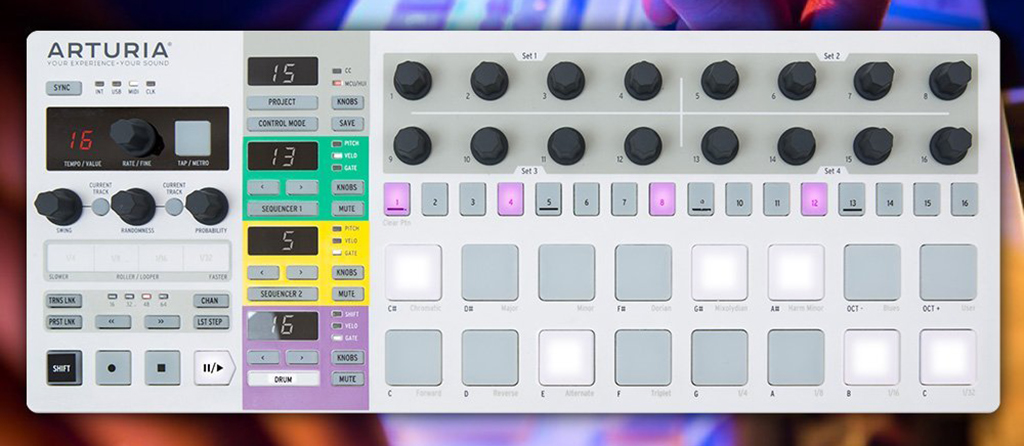Click the SAVE button
This screenshot has height=446, width=1024.
click(347, 123)
